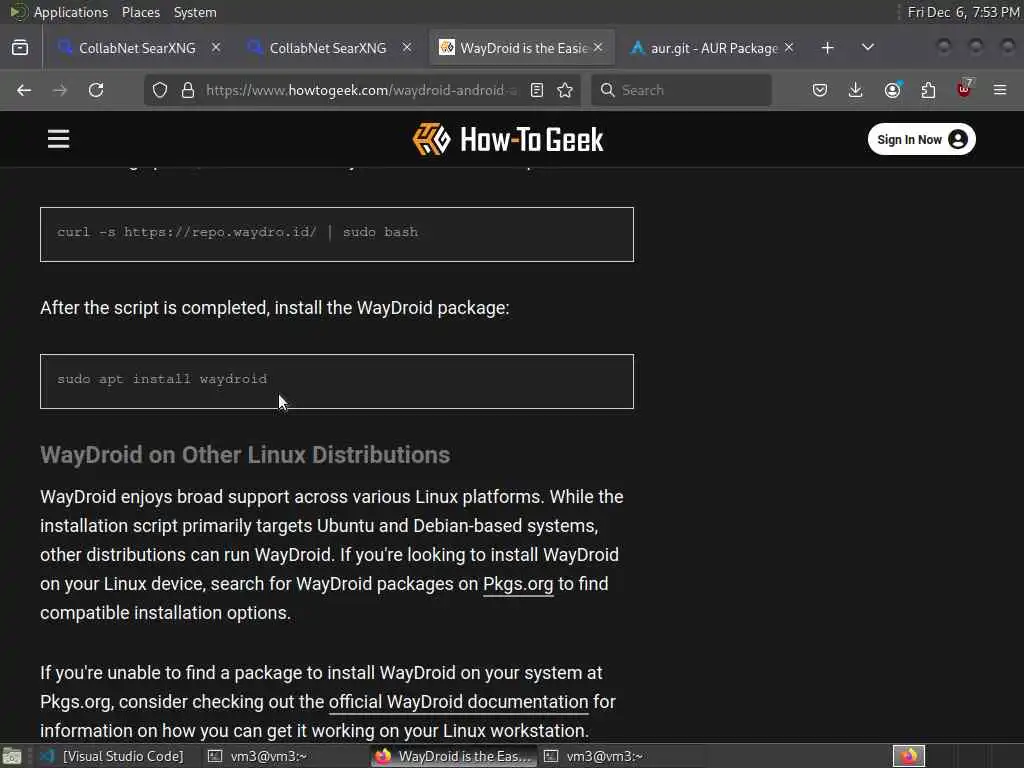The image size is (1024, 768).
Task: Click the Sign In Now button
Action: click(921, 139)
